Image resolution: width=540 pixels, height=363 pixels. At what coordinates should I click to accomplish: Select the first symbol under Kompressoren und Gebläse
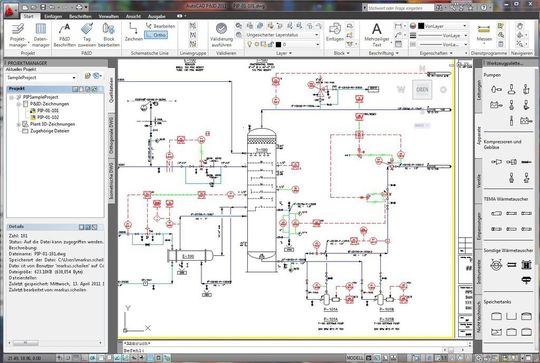pos(496,162)
